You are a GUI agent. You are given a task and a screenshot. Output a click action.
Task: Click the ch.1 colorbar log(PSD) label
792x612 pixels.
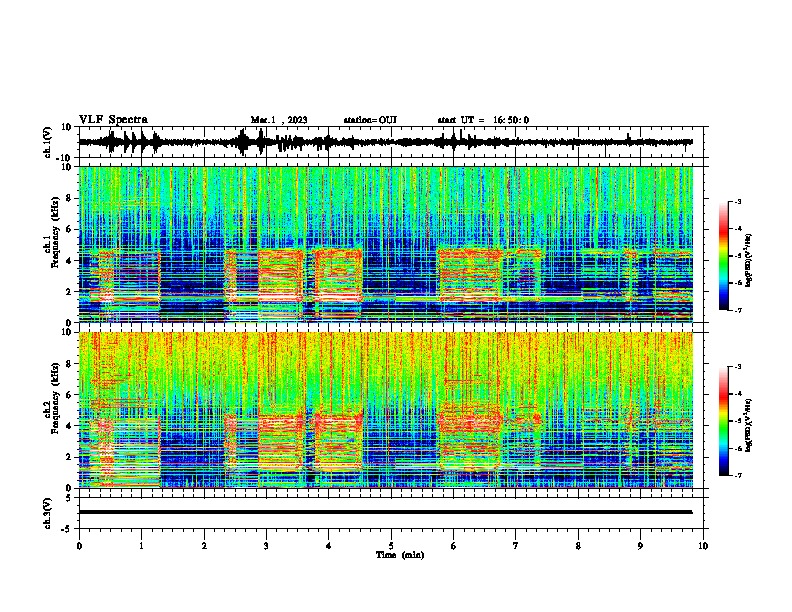pyautogui.click(x=749, y=261)
